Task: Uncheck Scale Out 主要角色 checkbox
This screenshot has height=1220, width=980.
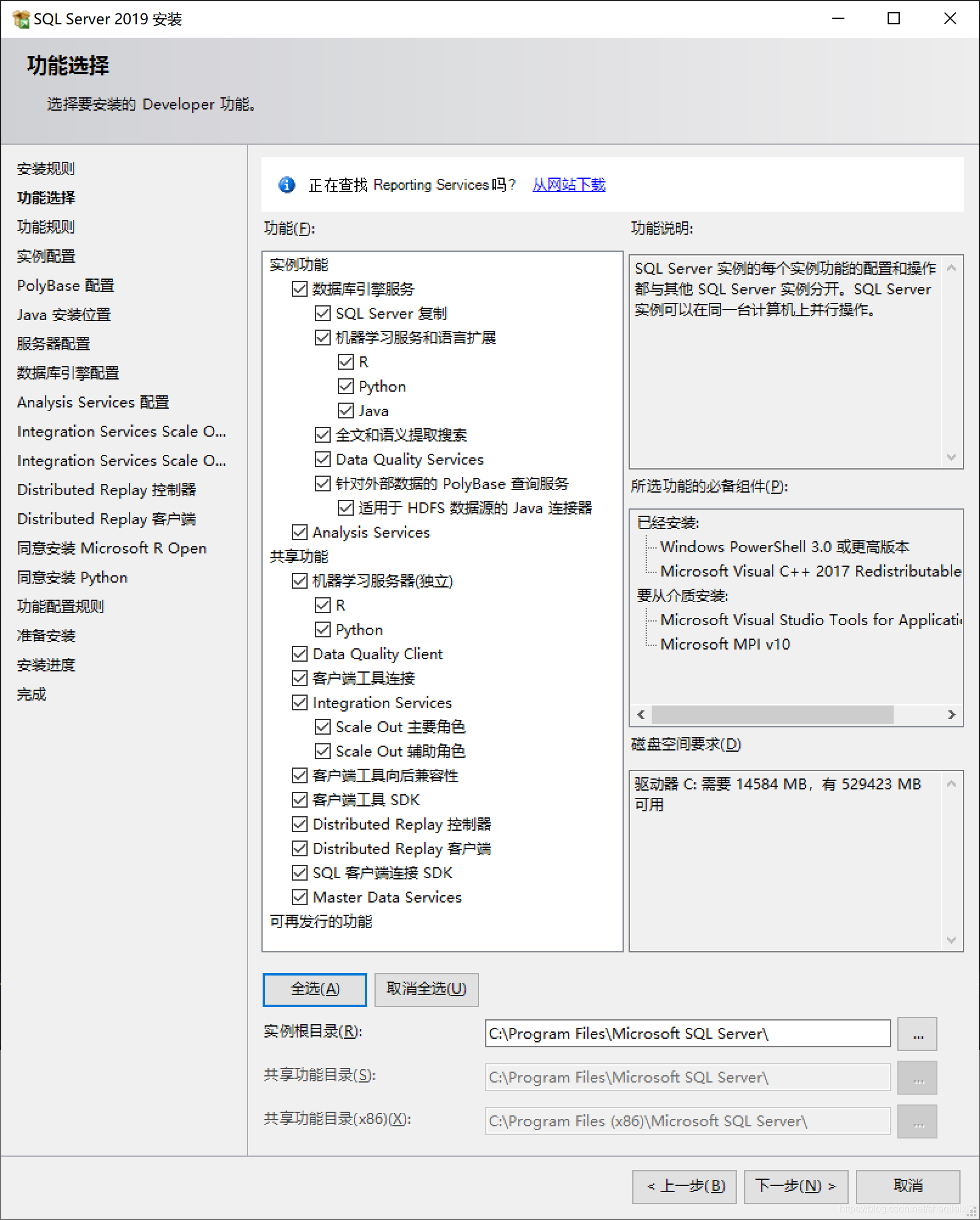Action: [x=323, y=727]
